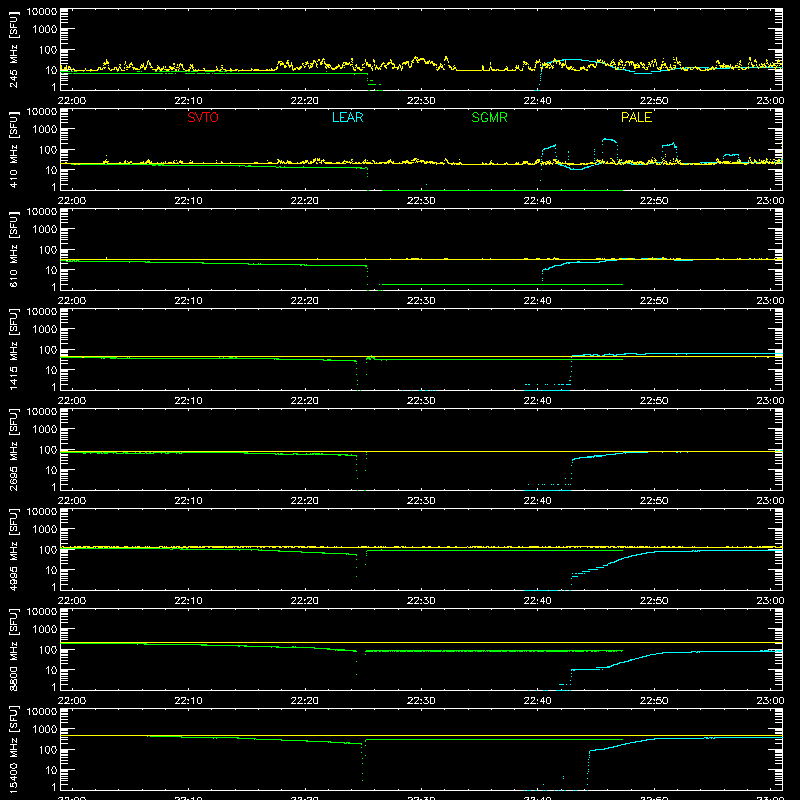Click the 22:10 tick of the 610 MHz plot
The image size is (800, 800).
tap(188, 301)
